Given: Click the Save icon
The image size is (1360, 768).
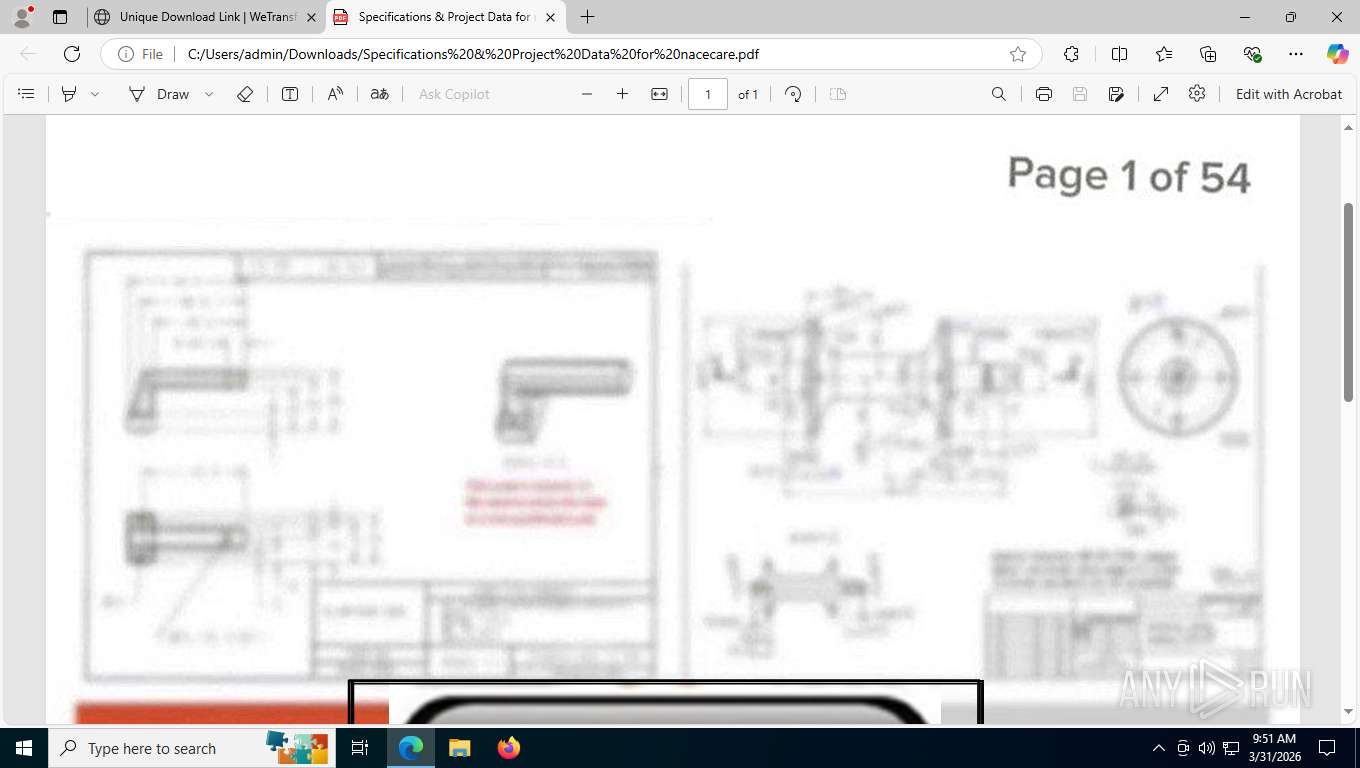Looking at the screenshot, I should 1080,94.
